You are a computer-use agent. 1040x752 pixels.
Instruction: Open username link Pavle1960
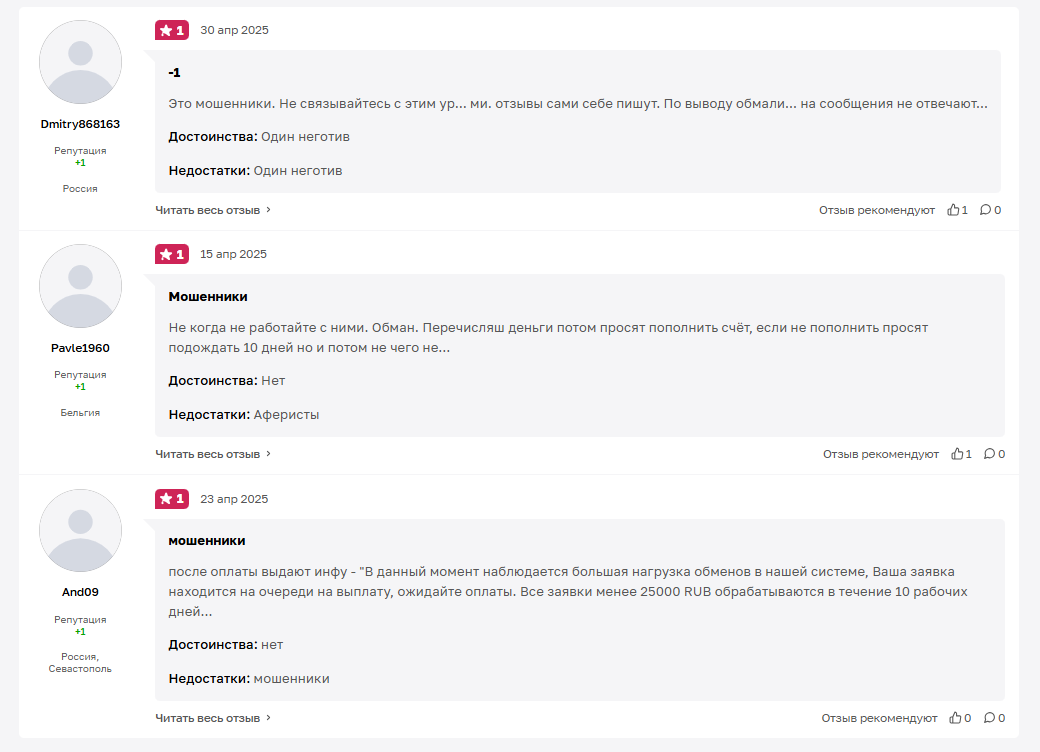[x=80, y=348]
